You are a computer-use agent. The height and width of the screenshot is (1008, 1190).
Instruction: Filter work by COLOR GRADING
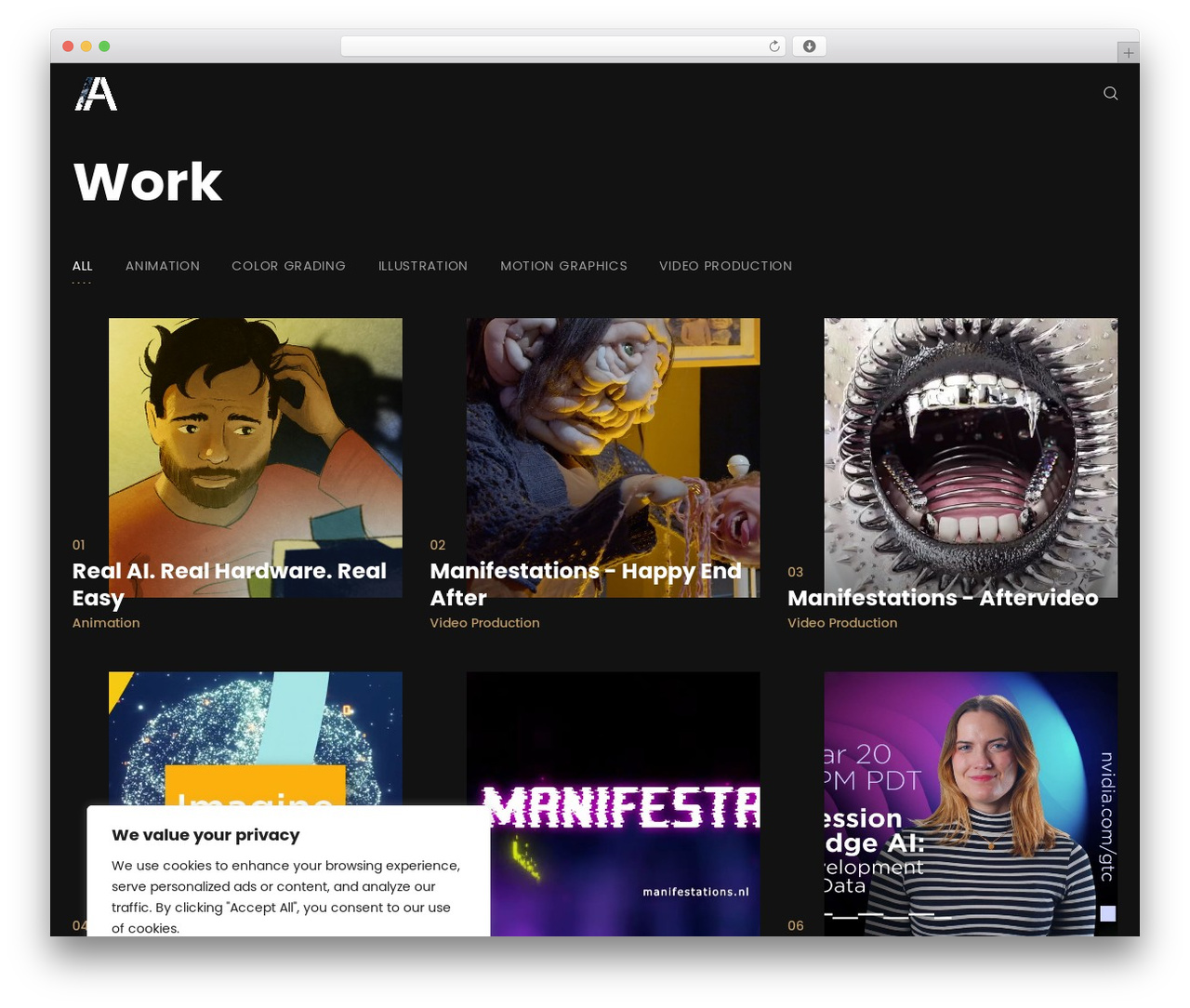click(x=288, y=266)
